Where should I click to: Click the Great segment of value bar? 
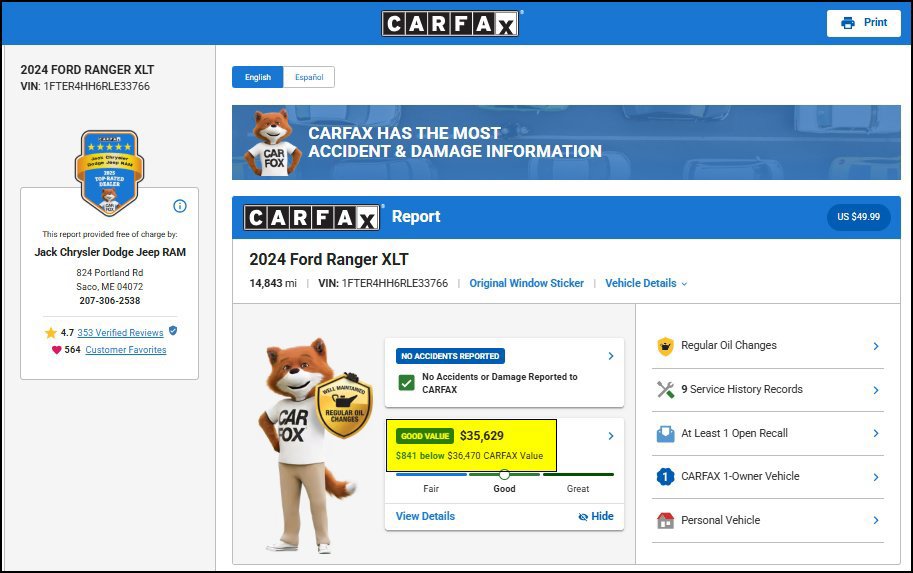click(x=578, y=475)
